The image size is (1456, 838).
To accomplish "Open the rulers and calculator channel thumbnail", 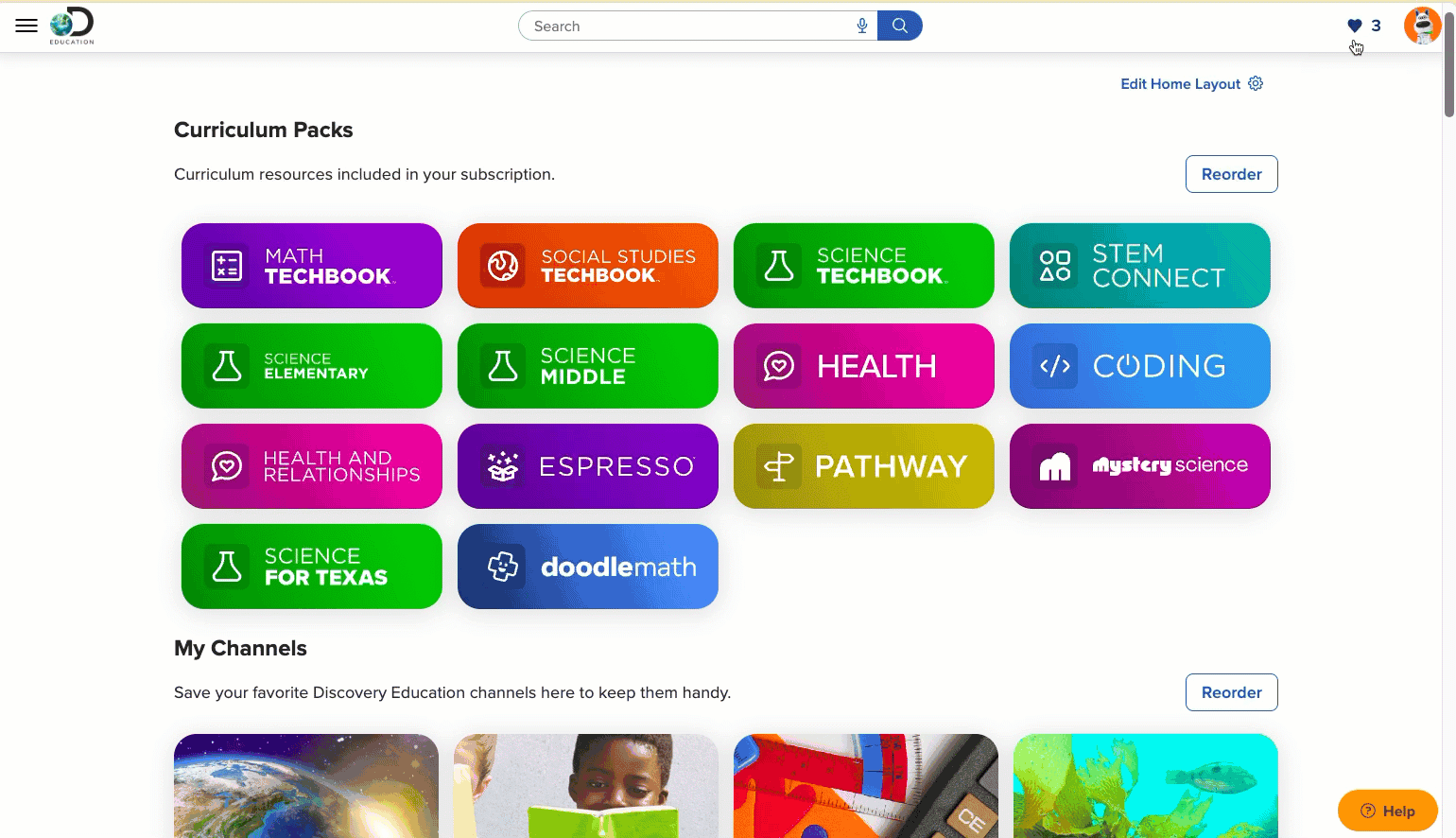I will [x=866, y=786].
